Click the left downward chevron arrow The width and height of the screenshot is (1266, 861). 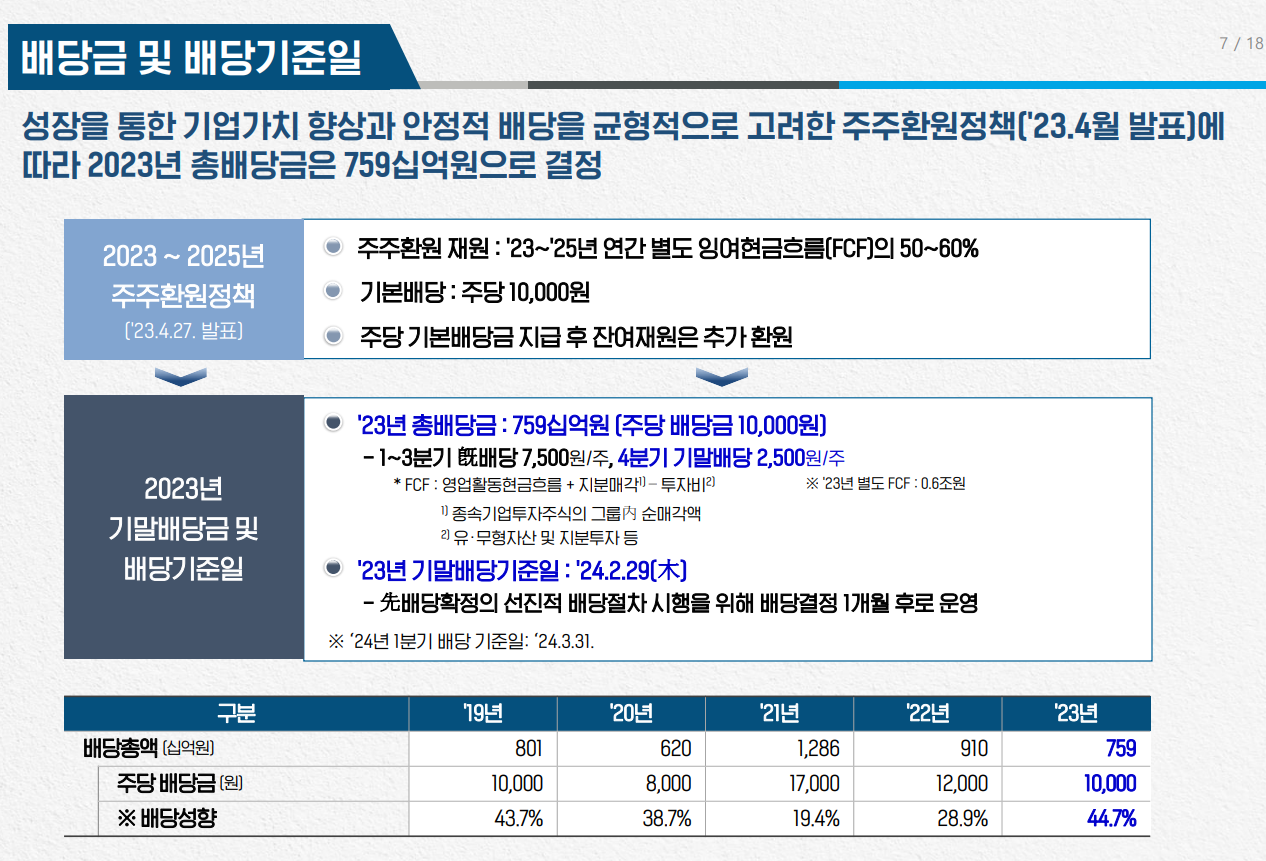point(181,377)
